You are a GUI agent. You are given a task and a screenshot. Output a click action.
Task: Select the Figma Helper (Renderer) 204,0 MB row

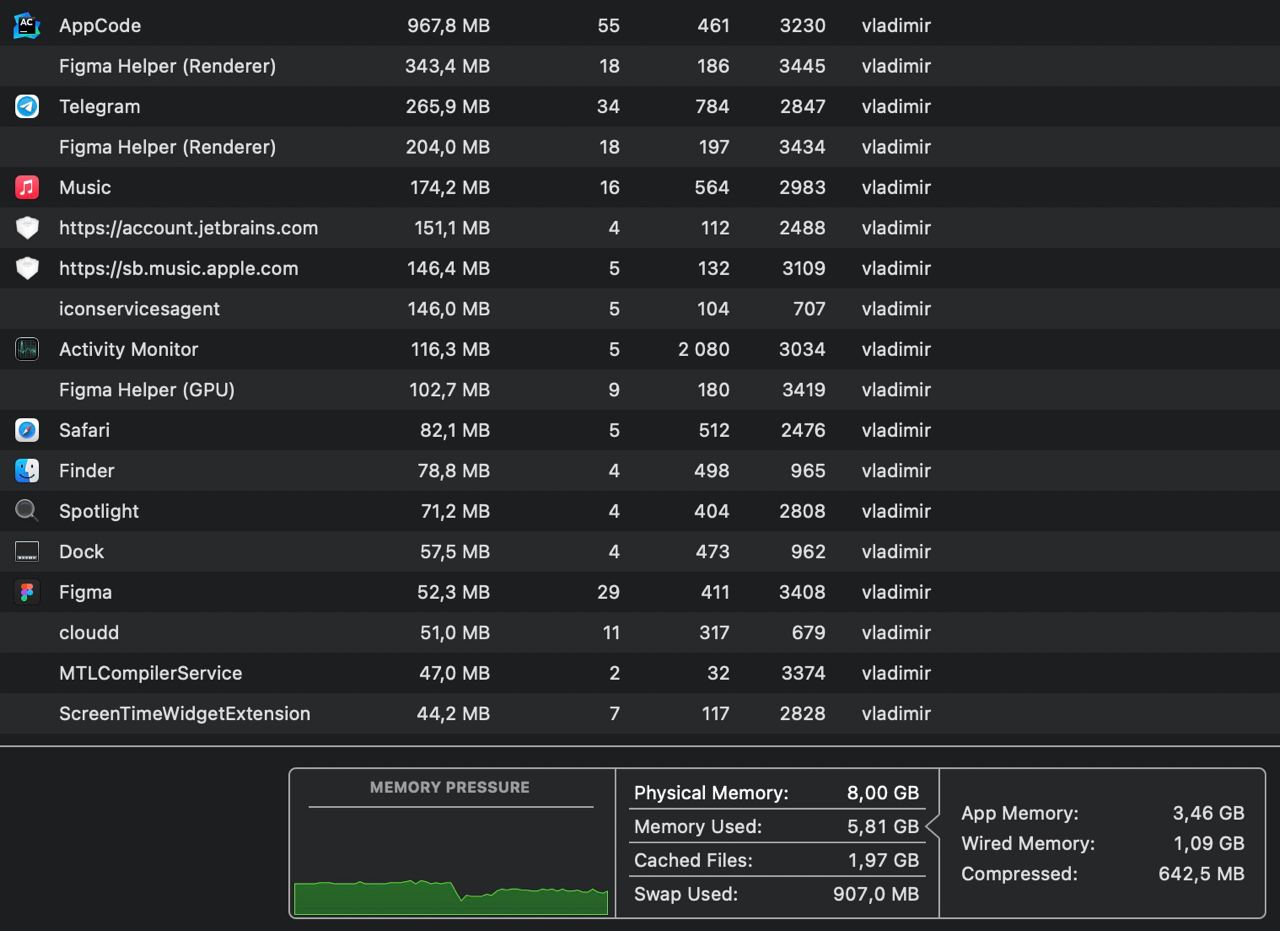640,147
